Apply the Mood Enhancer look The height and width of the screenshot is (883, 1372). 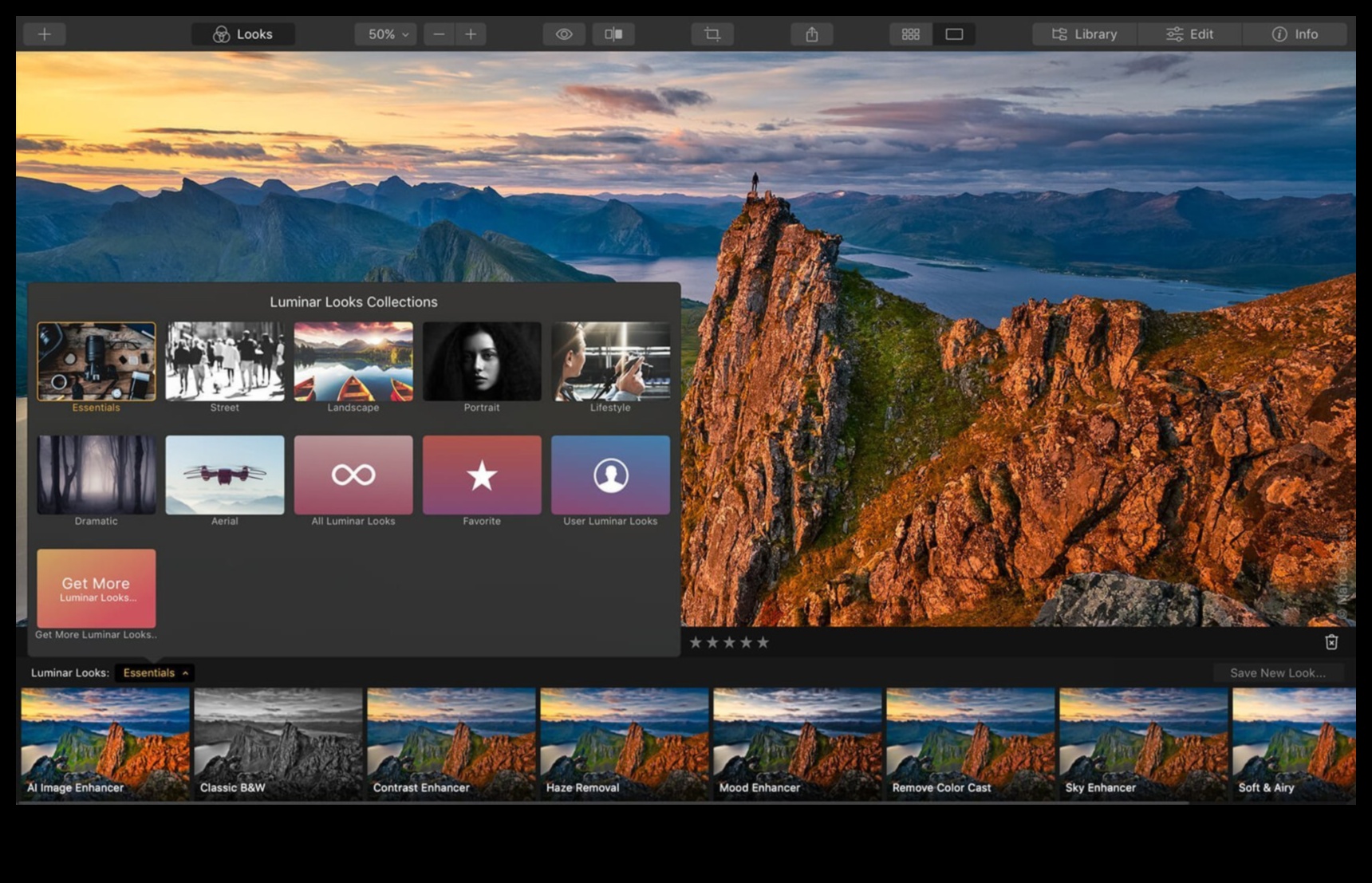point(798,744)
